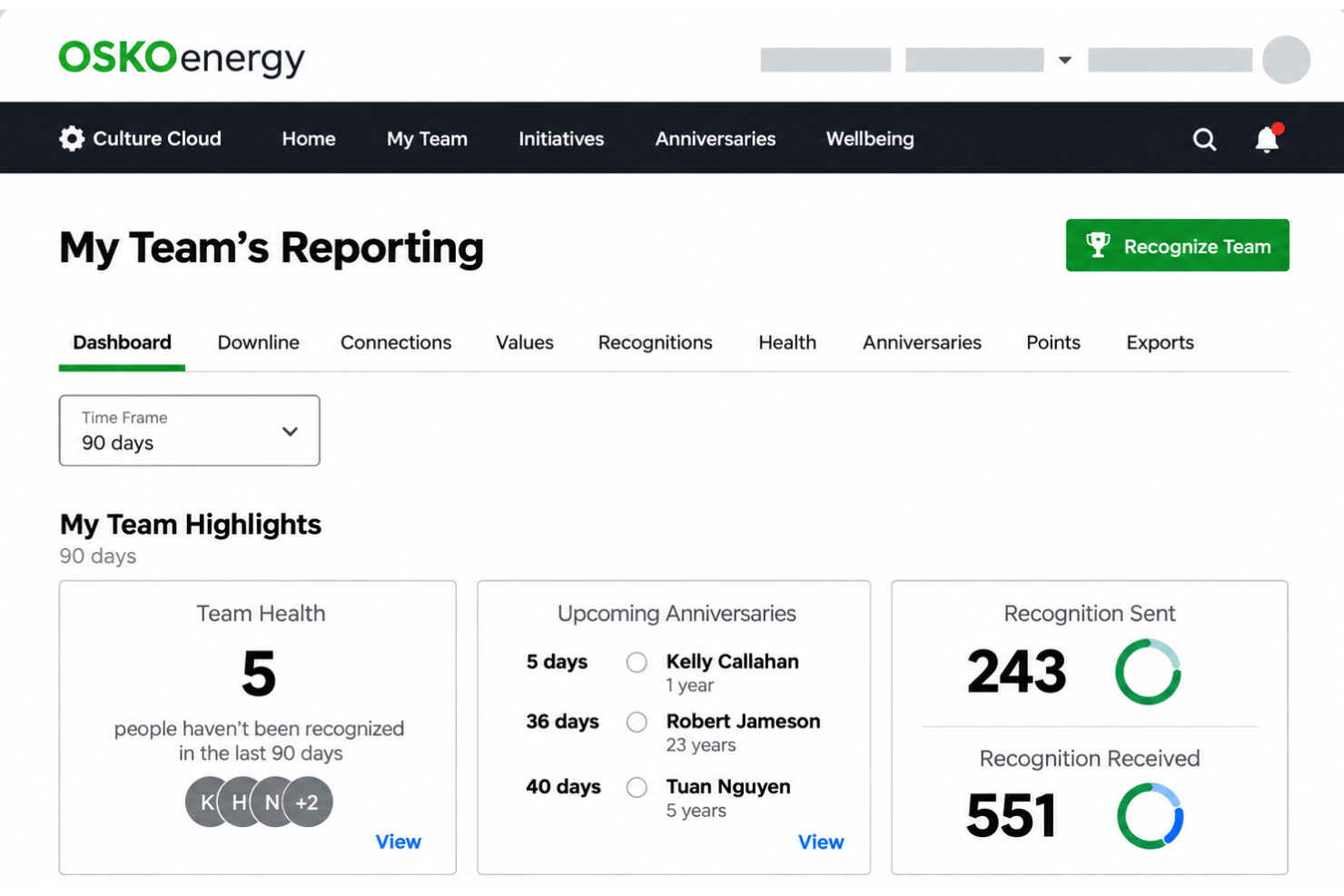Click the Recognition Sent donut chart
1344x896 pixels.
[x=1148, y=672]
